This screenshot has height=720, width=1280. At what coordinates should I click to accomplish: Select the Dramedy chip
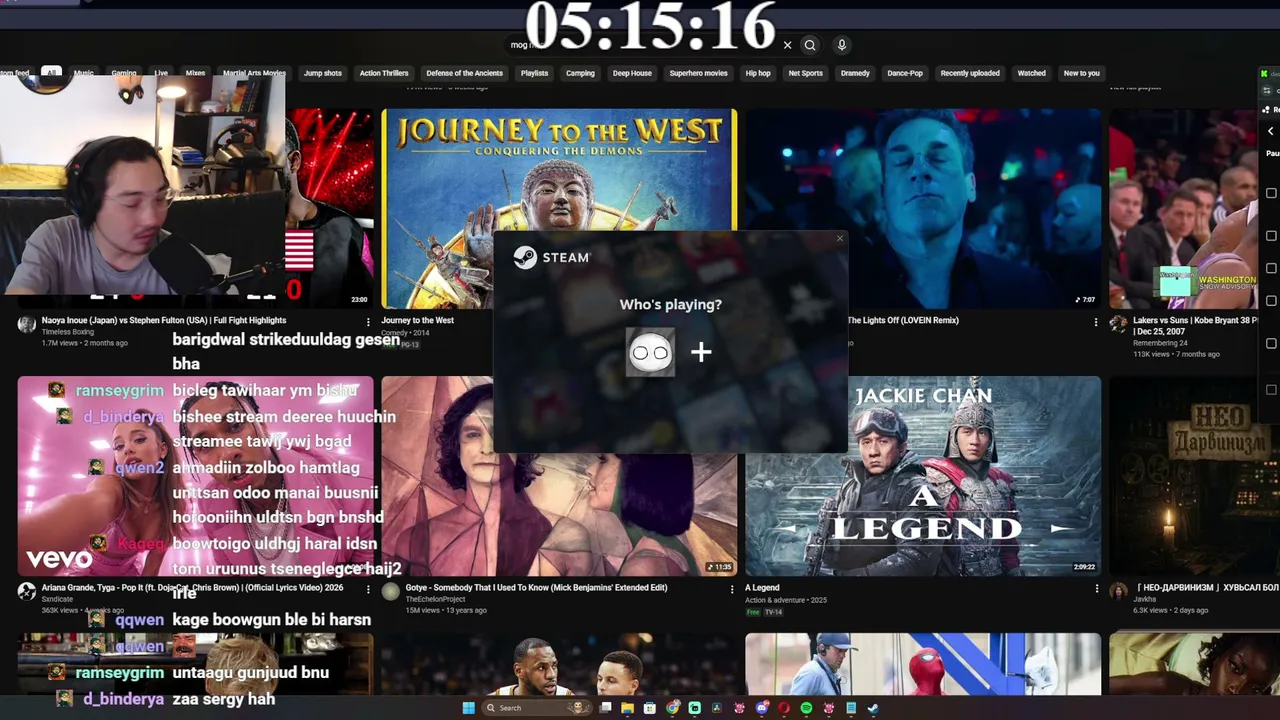[855, 73]
